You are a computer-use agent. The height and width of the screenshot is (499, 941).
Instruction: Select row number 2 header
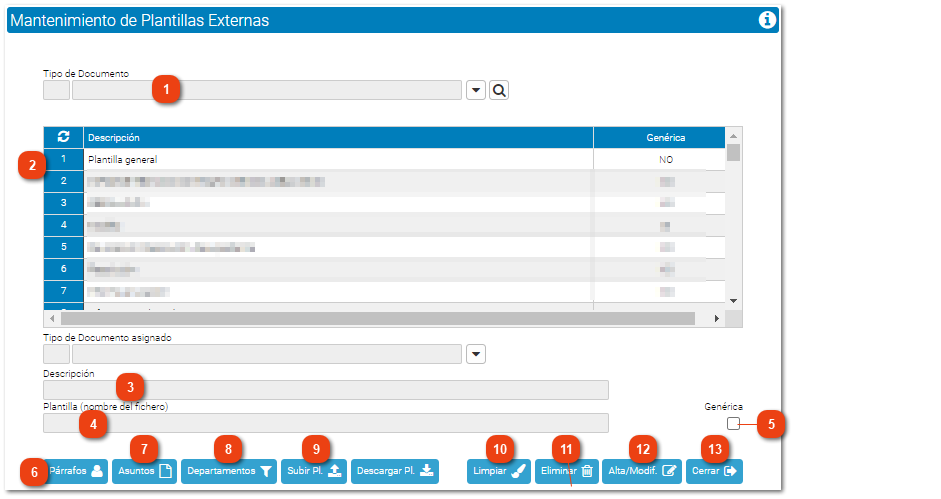click(x=64, y=181)
